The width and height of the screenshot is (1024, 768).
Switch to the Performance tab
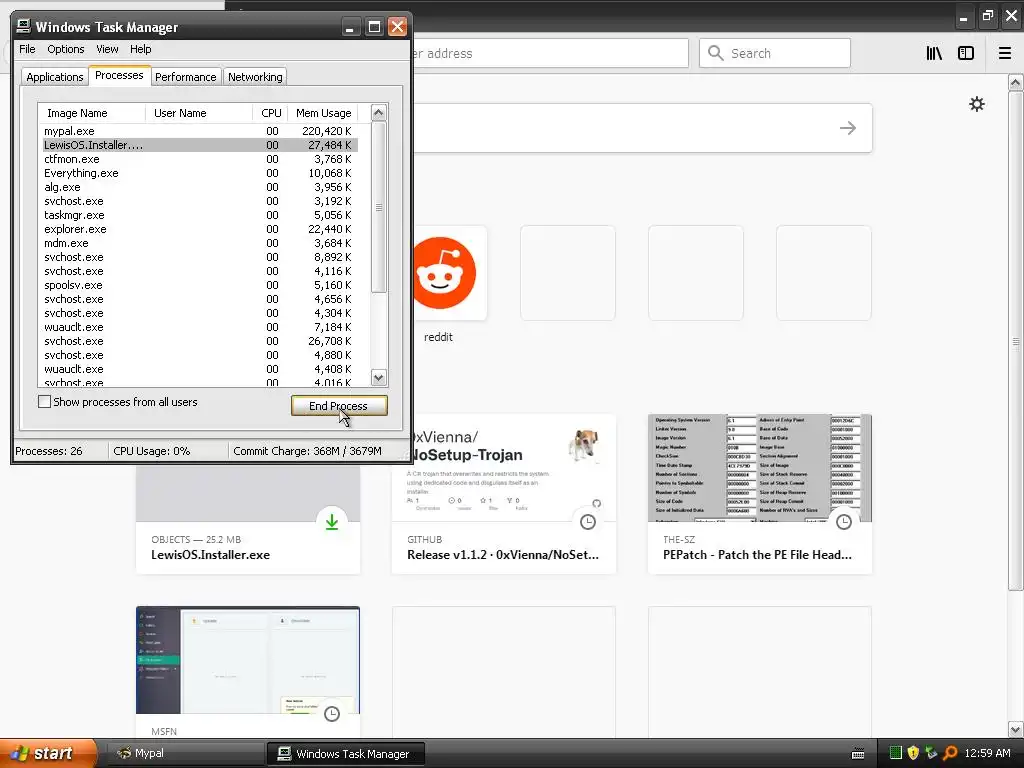click(185, 76)
